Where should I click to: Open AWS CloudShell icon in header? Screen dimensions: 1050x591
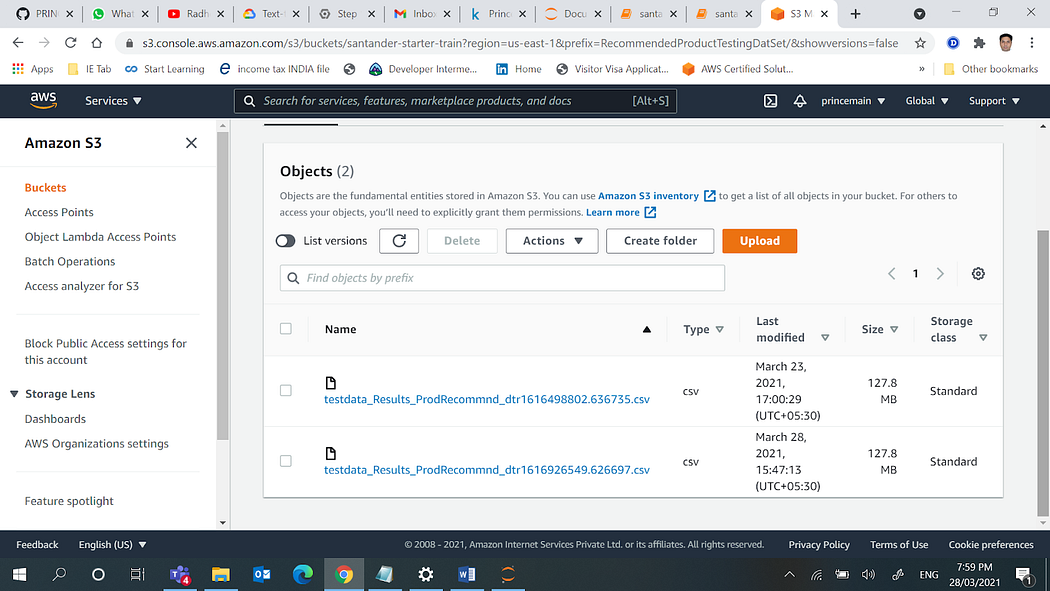[770, 101]
